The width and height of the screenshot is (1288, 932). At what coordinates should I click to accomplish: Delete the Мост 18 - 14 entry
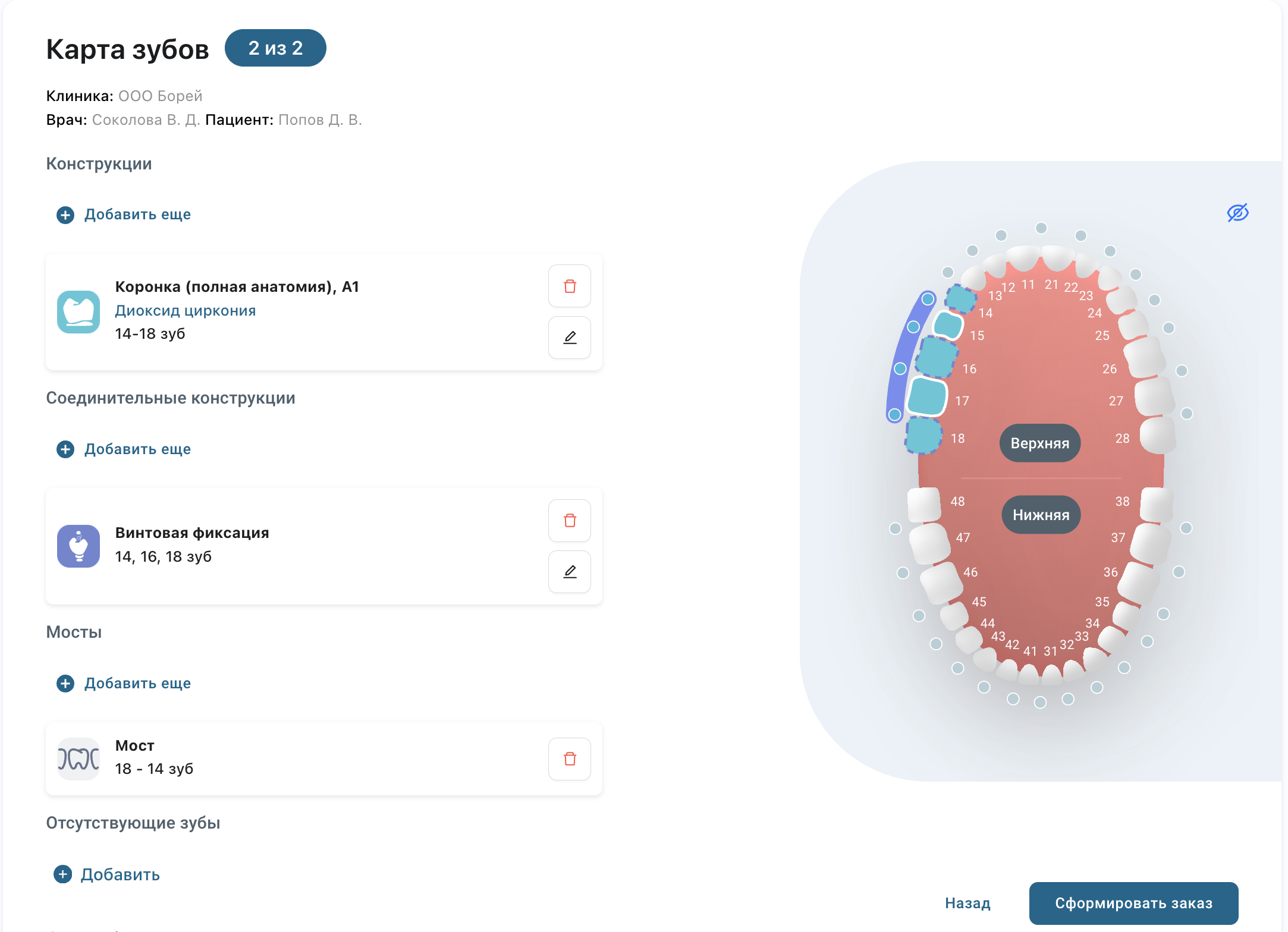pos(569,759)
